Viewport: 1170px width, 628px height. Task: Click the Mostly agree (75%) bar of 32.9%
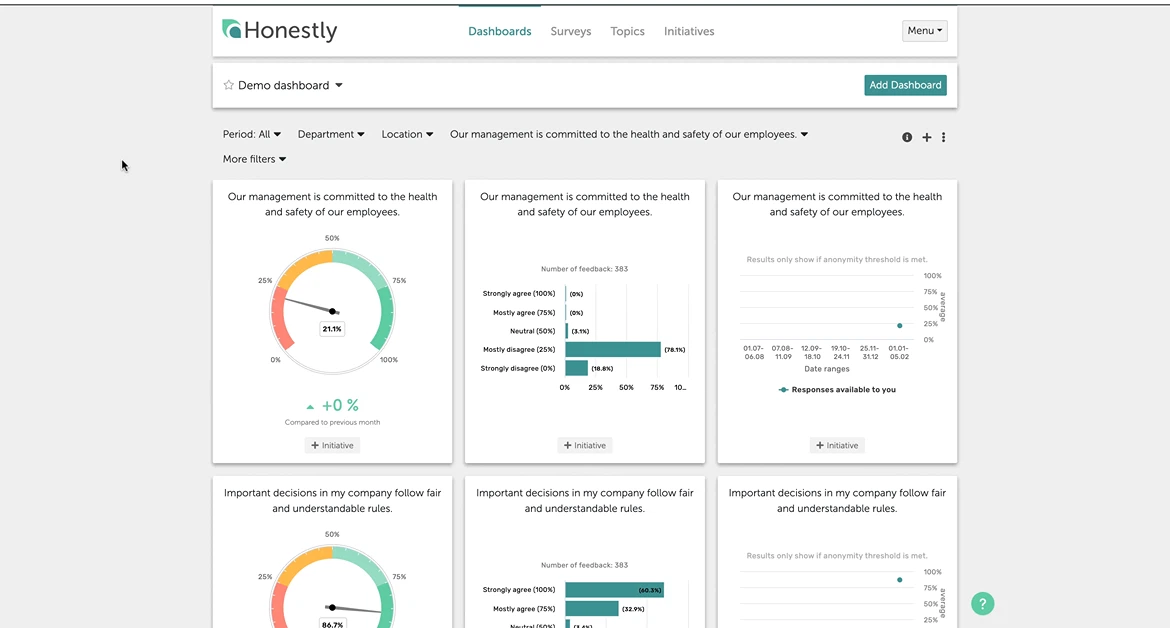pyautogui.click(x=592, y=609)
